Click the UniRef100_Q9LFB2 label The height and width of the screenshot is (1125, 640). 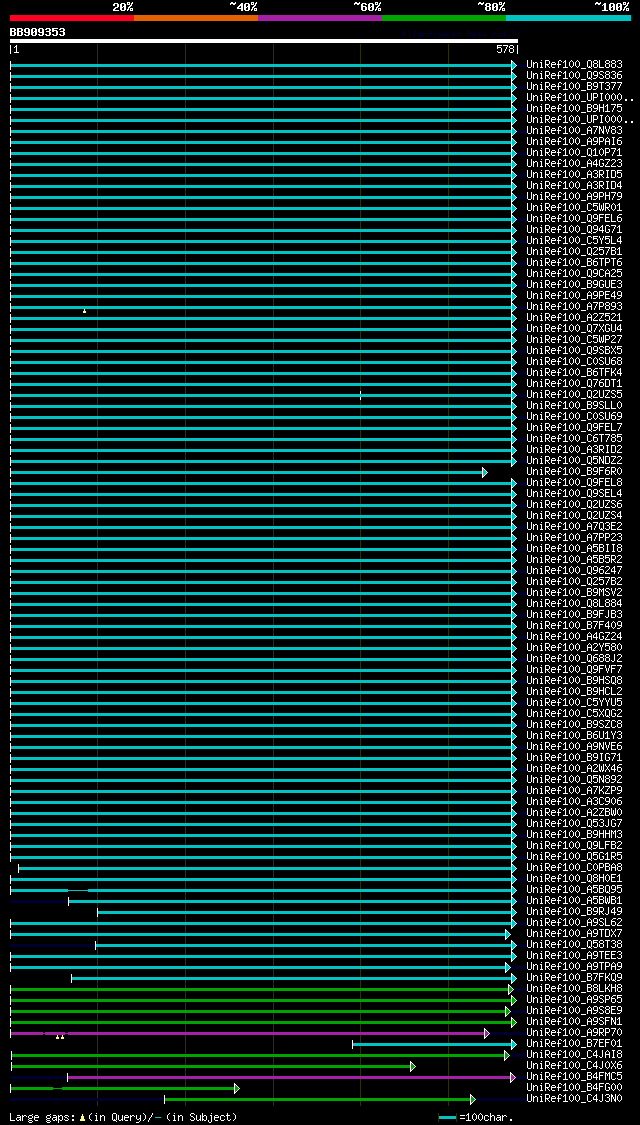point(574,845)
